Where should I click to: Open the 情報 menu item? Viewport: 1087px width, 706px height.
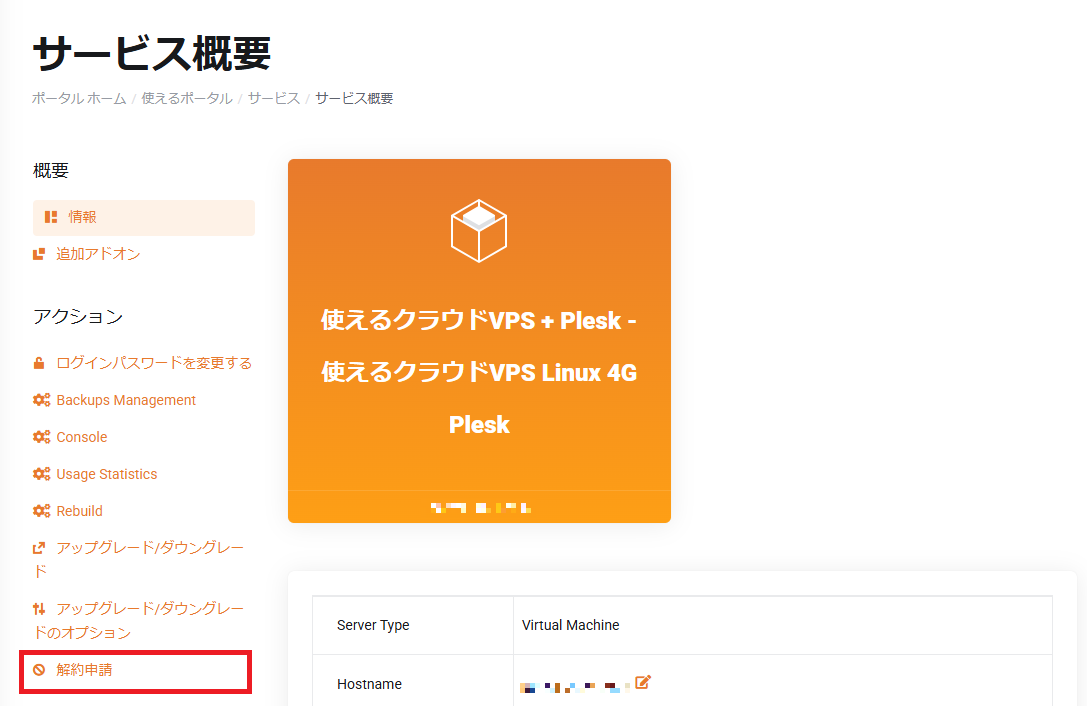point(144,218)
